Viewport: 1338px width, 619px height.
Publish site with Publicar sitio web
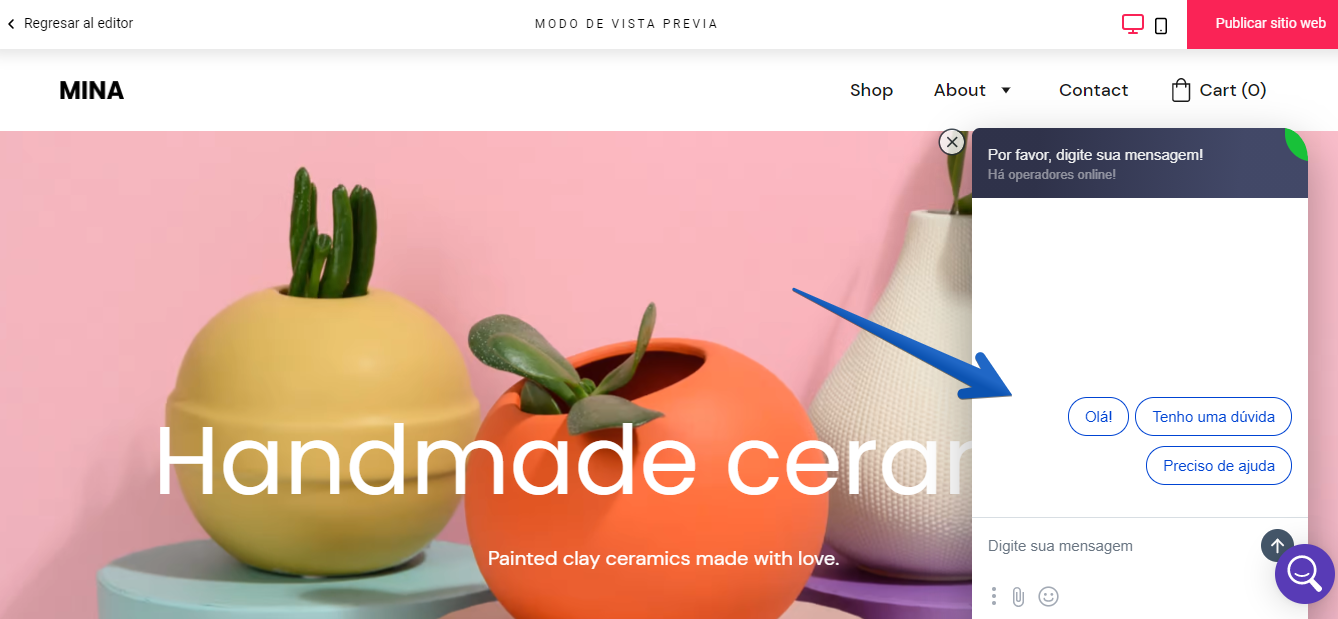pos(1270,24)
